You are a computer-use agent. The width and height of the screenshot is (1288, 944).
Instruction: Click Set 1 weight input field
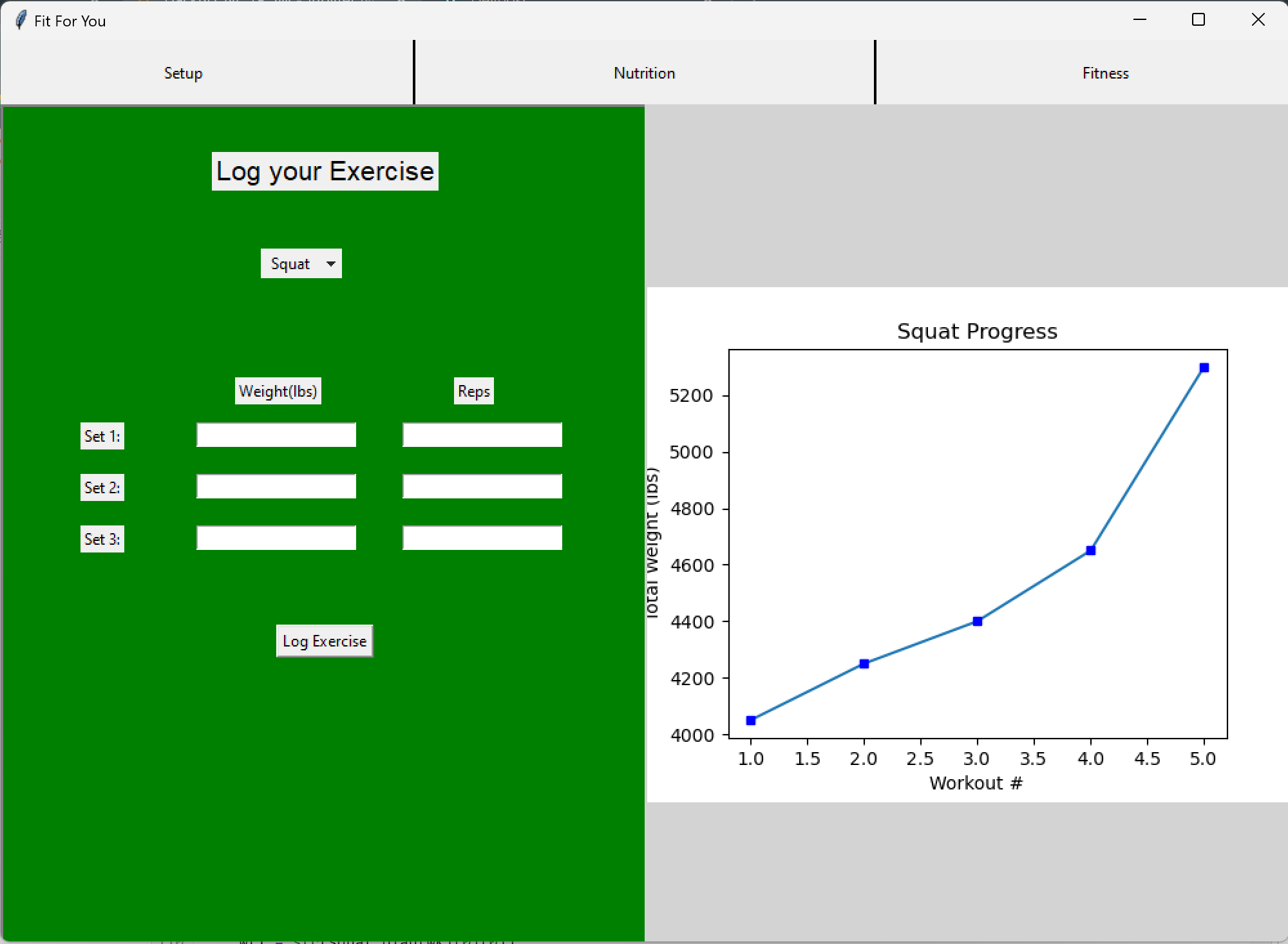click(276, 435)
